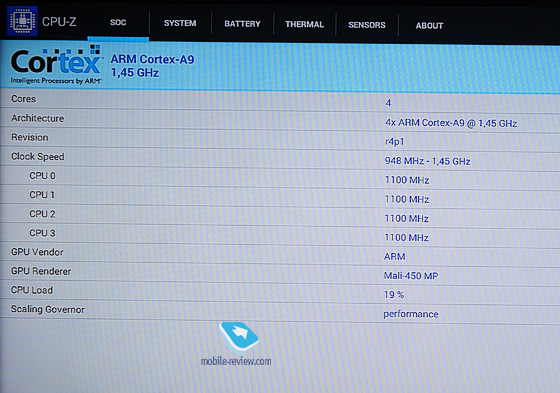Select the CPU 0 frequency row
This screenshot has height=393, width=560.
[x=280, y=177]
